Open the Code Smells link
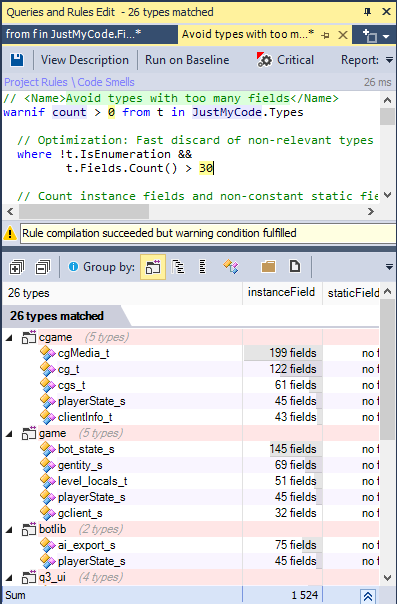The image size is (397, 604). (106, 82)
